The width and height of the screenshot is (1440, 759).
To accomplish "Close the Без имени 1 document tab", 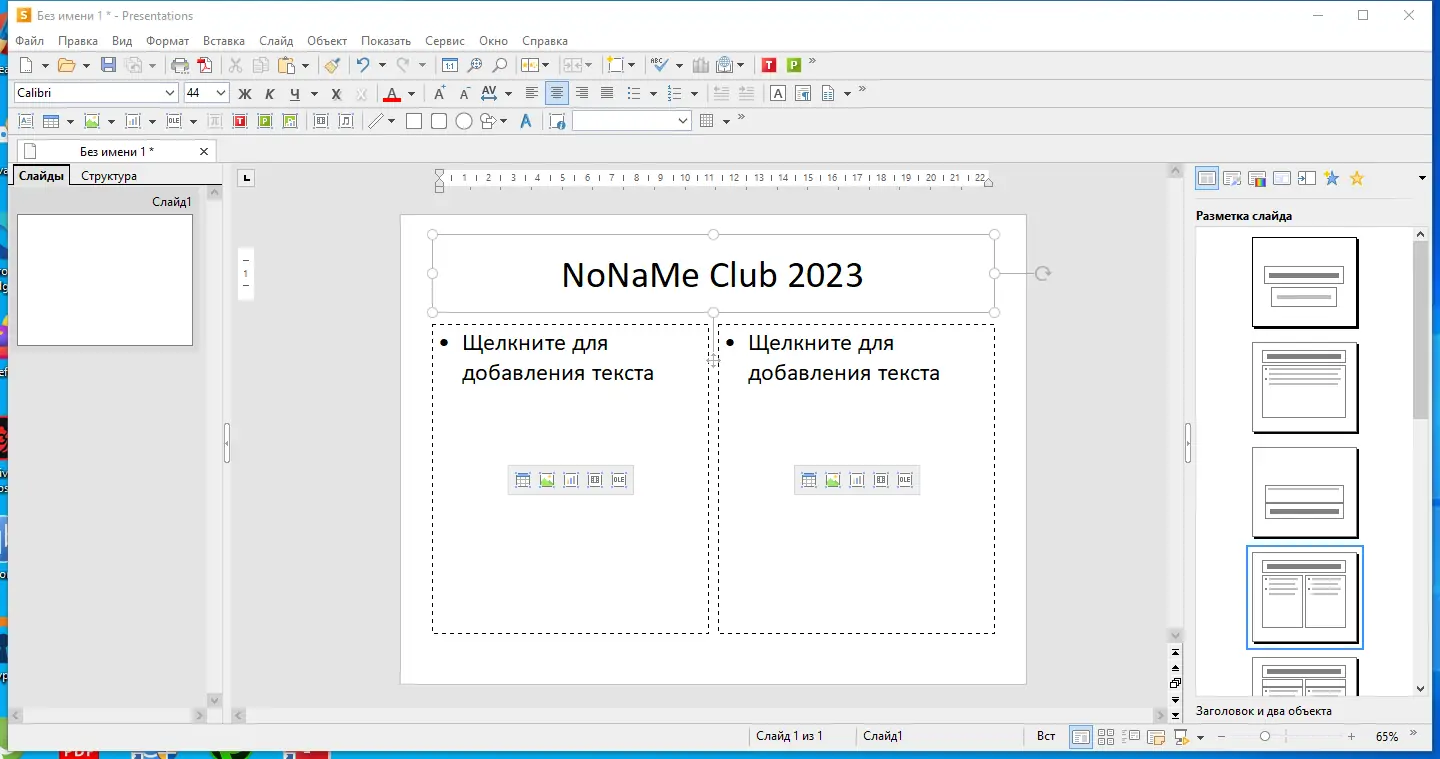I will click(204, 152).
